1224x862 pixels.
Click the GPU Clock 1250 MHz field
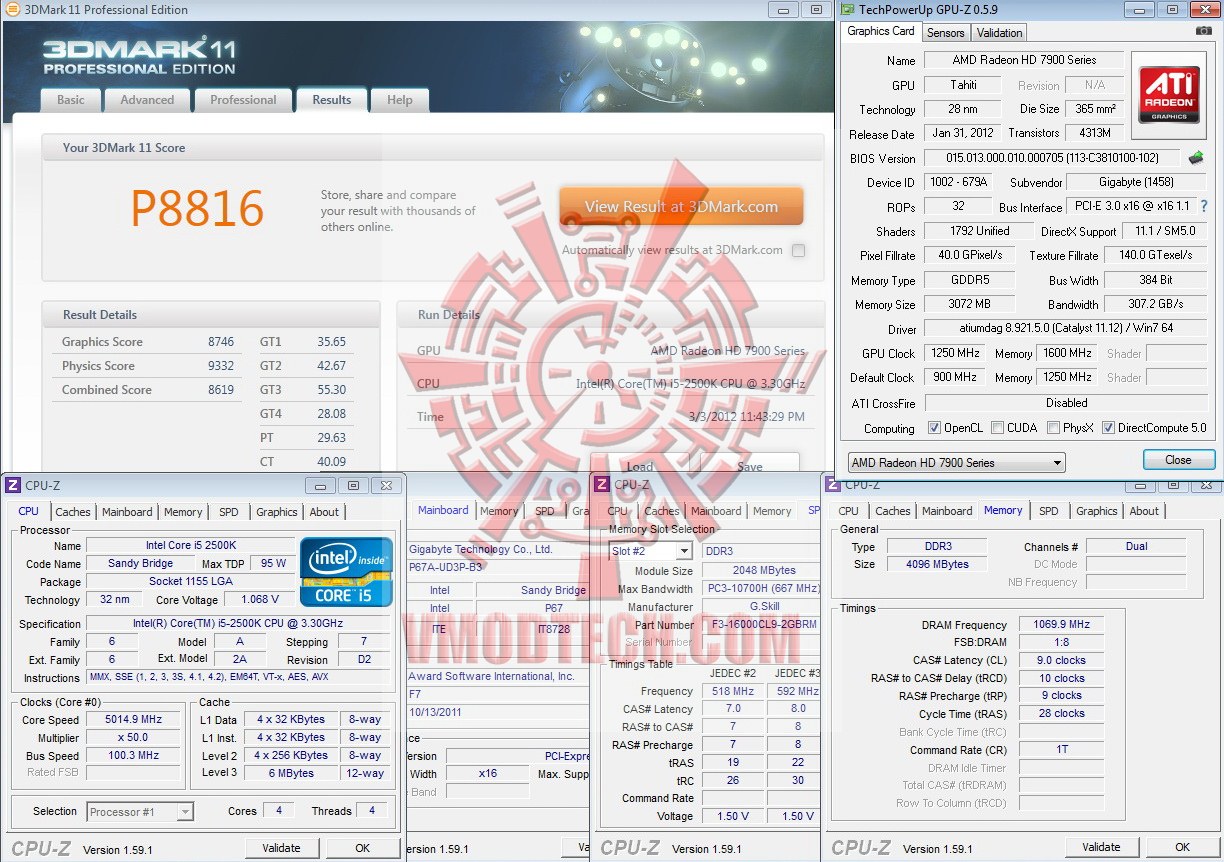pos(955,353)
